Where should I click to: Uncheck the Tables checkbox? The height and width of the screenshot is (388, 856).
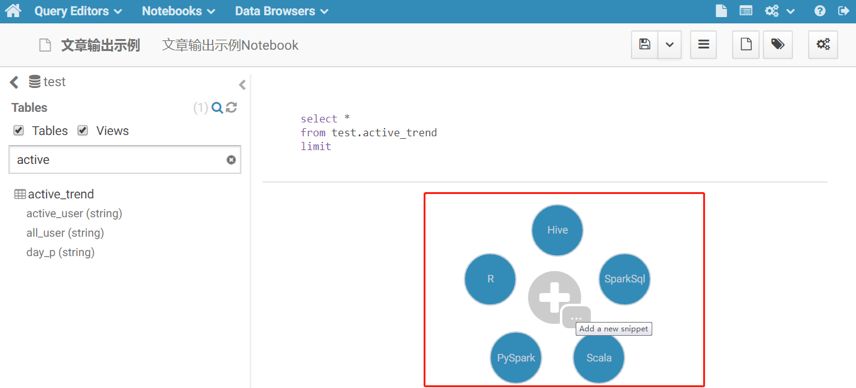[x=19, y=130]
